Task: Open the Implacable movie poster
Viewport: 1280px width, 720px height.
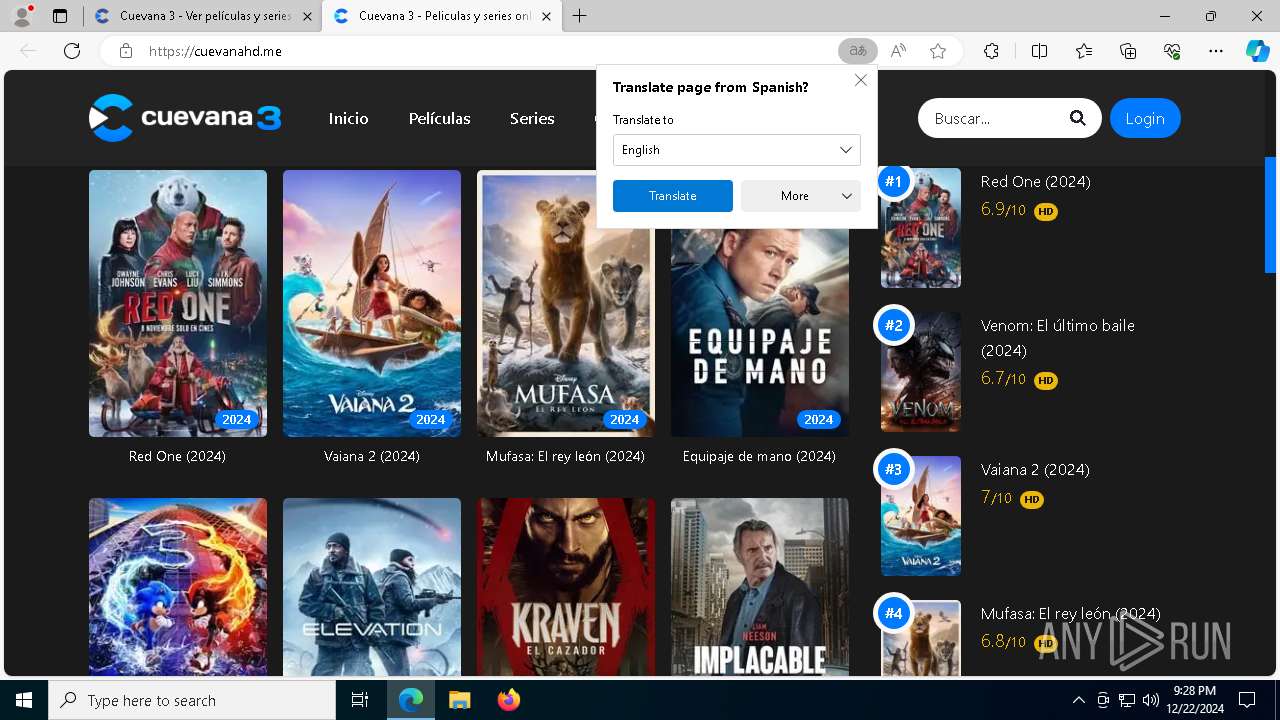Action: [760, 587]
